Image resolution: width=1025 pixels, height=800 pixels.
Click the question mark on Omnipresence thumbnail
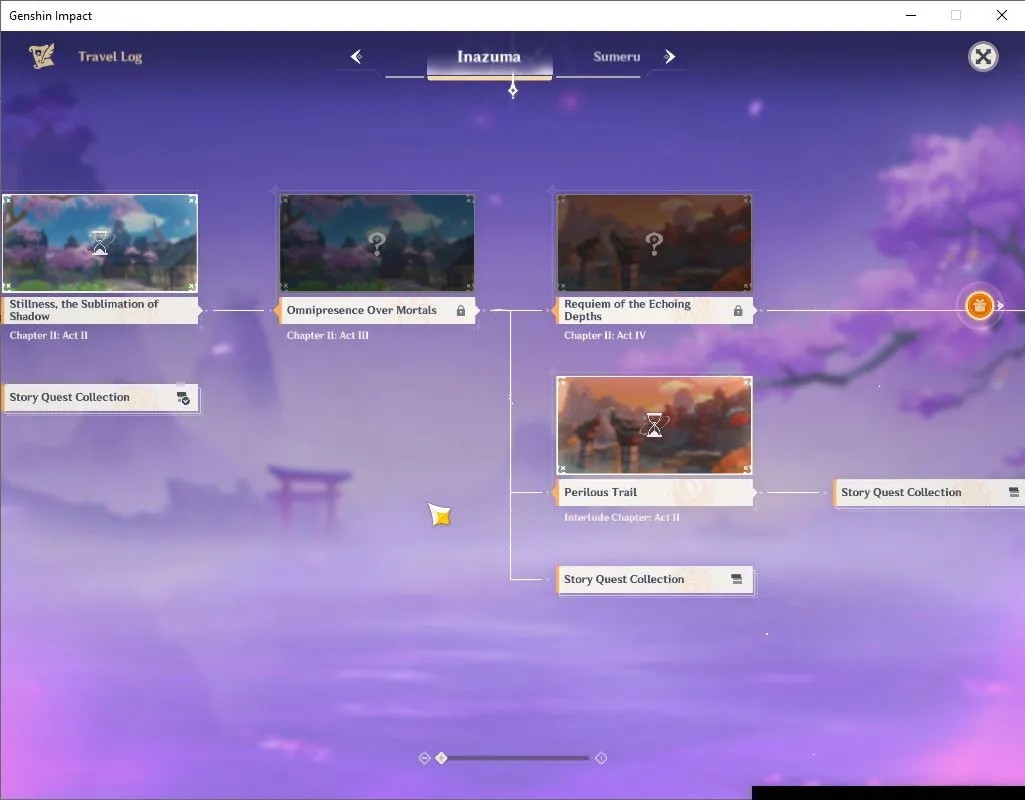(377, 243)
